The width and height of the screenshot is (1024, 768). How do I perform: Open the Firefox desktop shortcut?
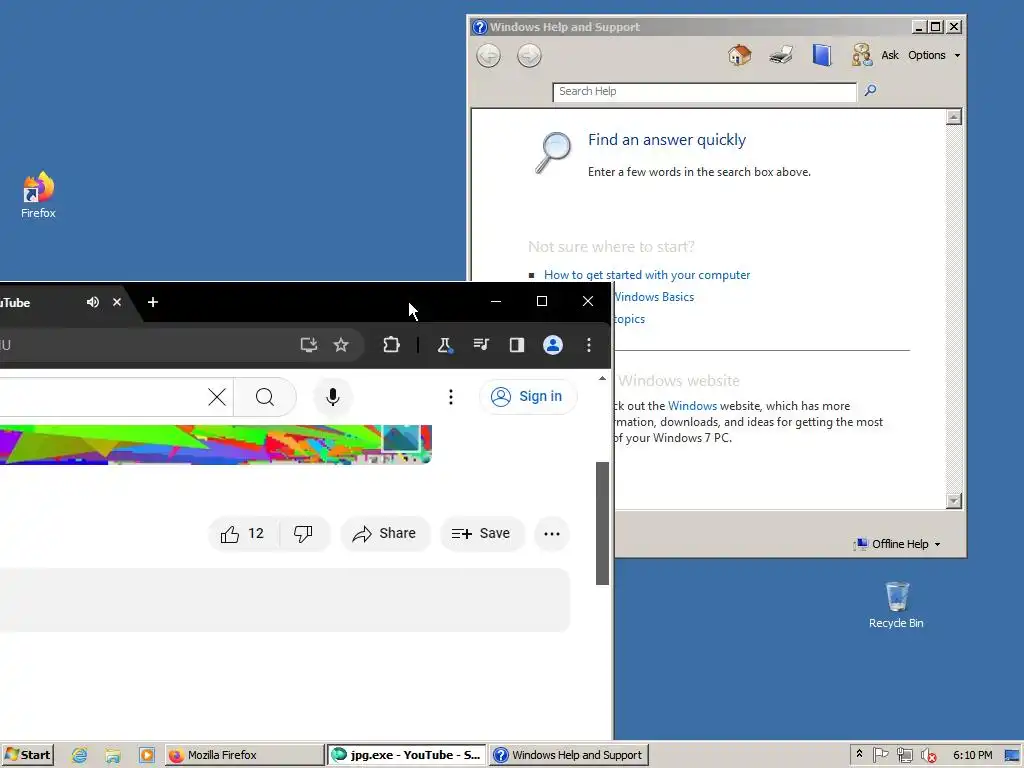click(38, 195)
